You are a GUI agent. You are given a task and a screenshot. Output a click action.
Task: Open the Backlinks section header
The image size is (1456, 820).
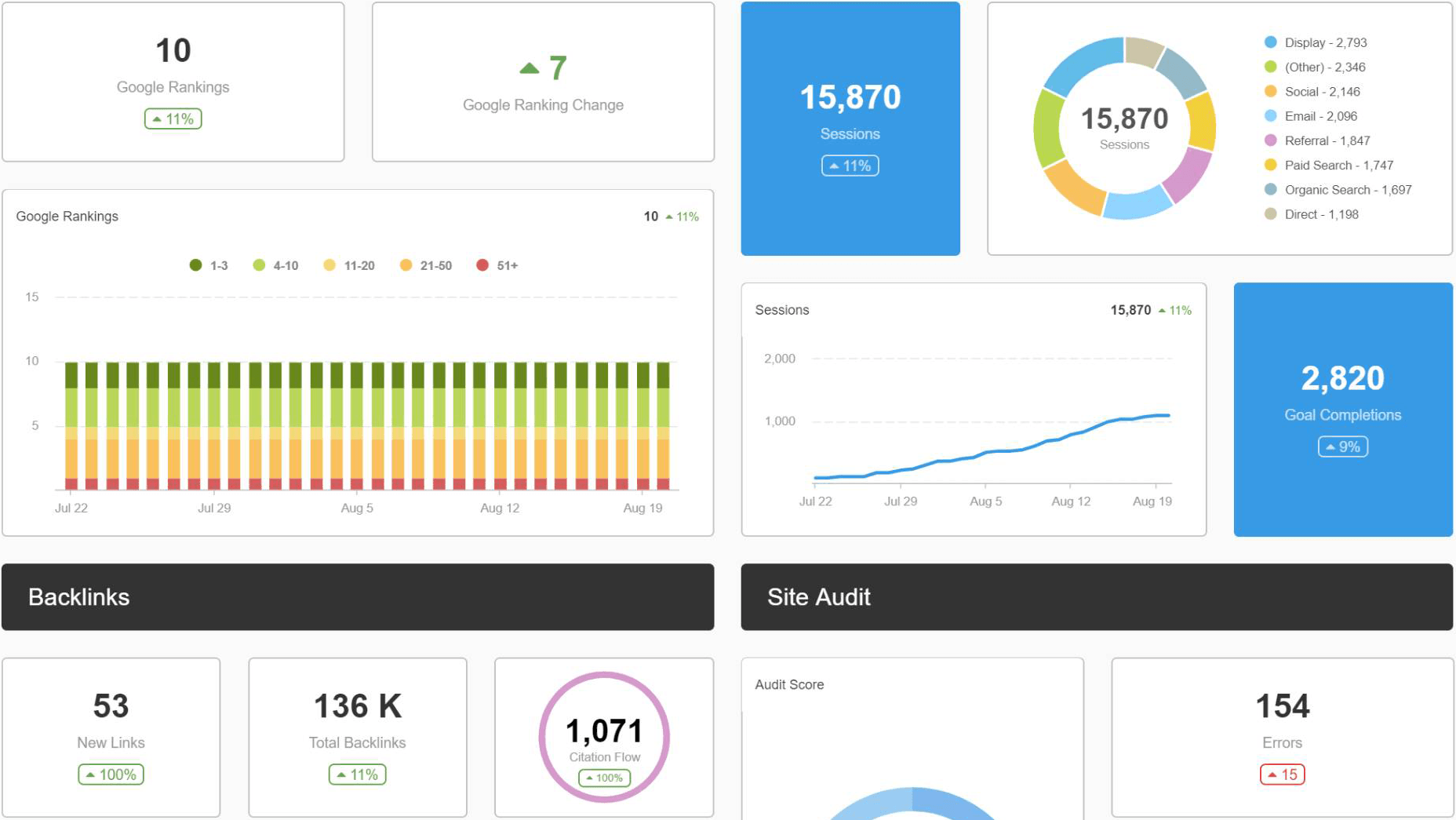click(78, 597)
